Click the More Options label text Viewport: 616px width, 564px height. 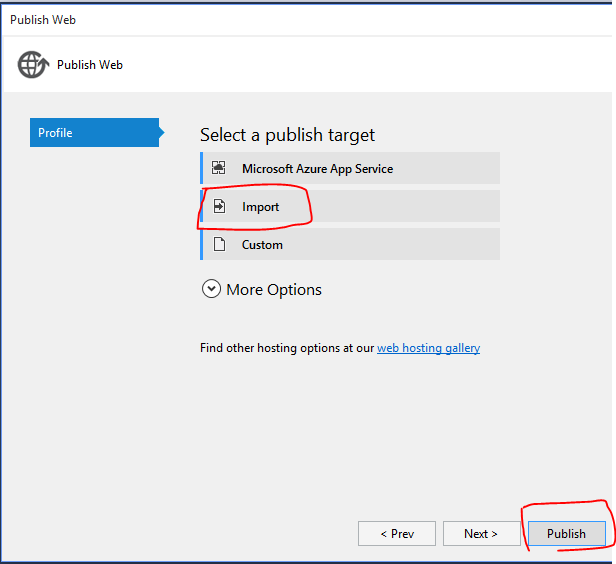[x=274, y=290]
